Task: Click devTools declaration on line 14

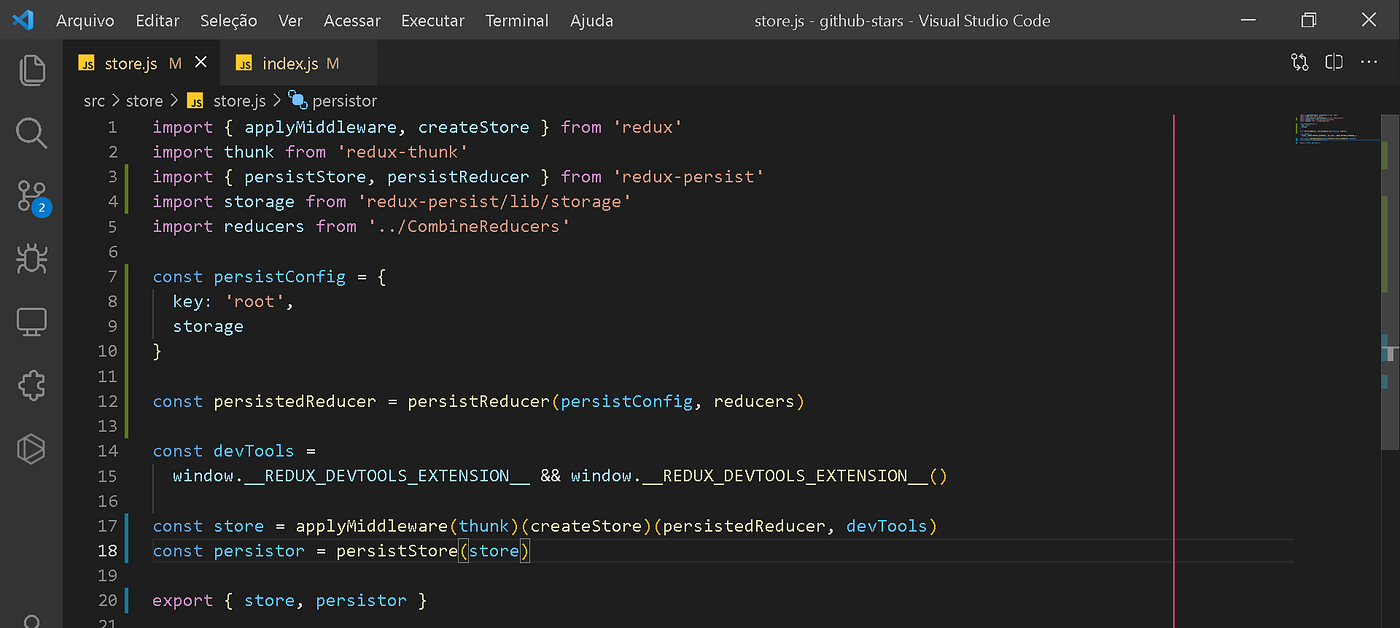Action: [254, 452]
